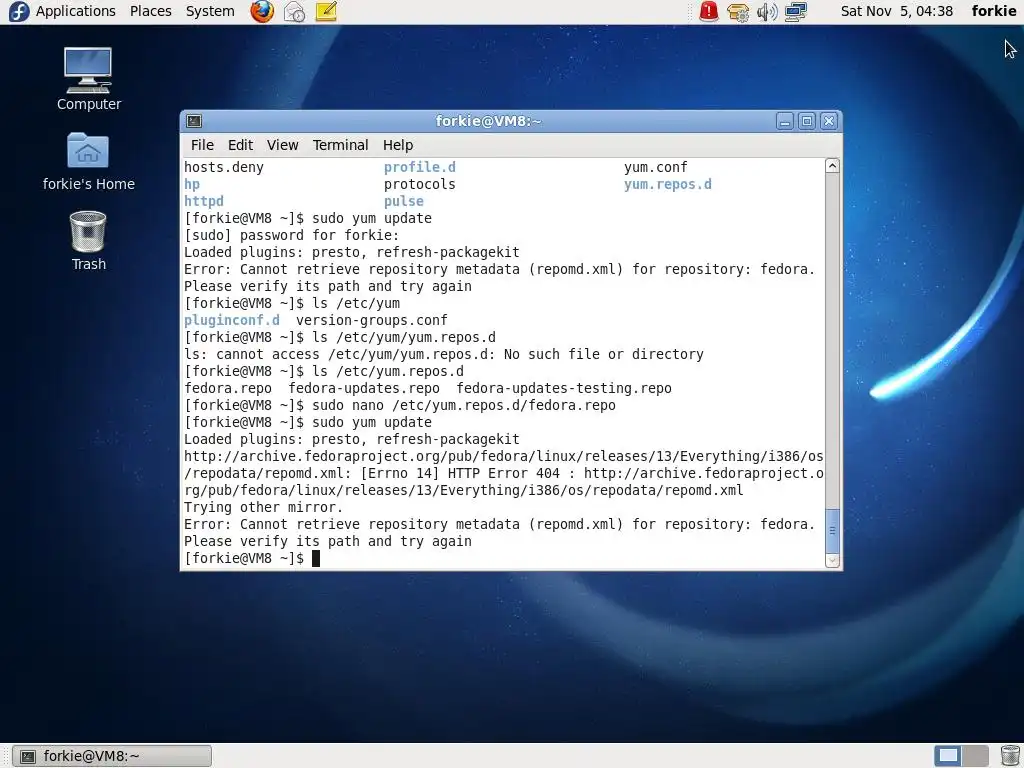Open the terminal Help menu
The width and height of the screenshot is (1024, 768).
tap(398, 145)
